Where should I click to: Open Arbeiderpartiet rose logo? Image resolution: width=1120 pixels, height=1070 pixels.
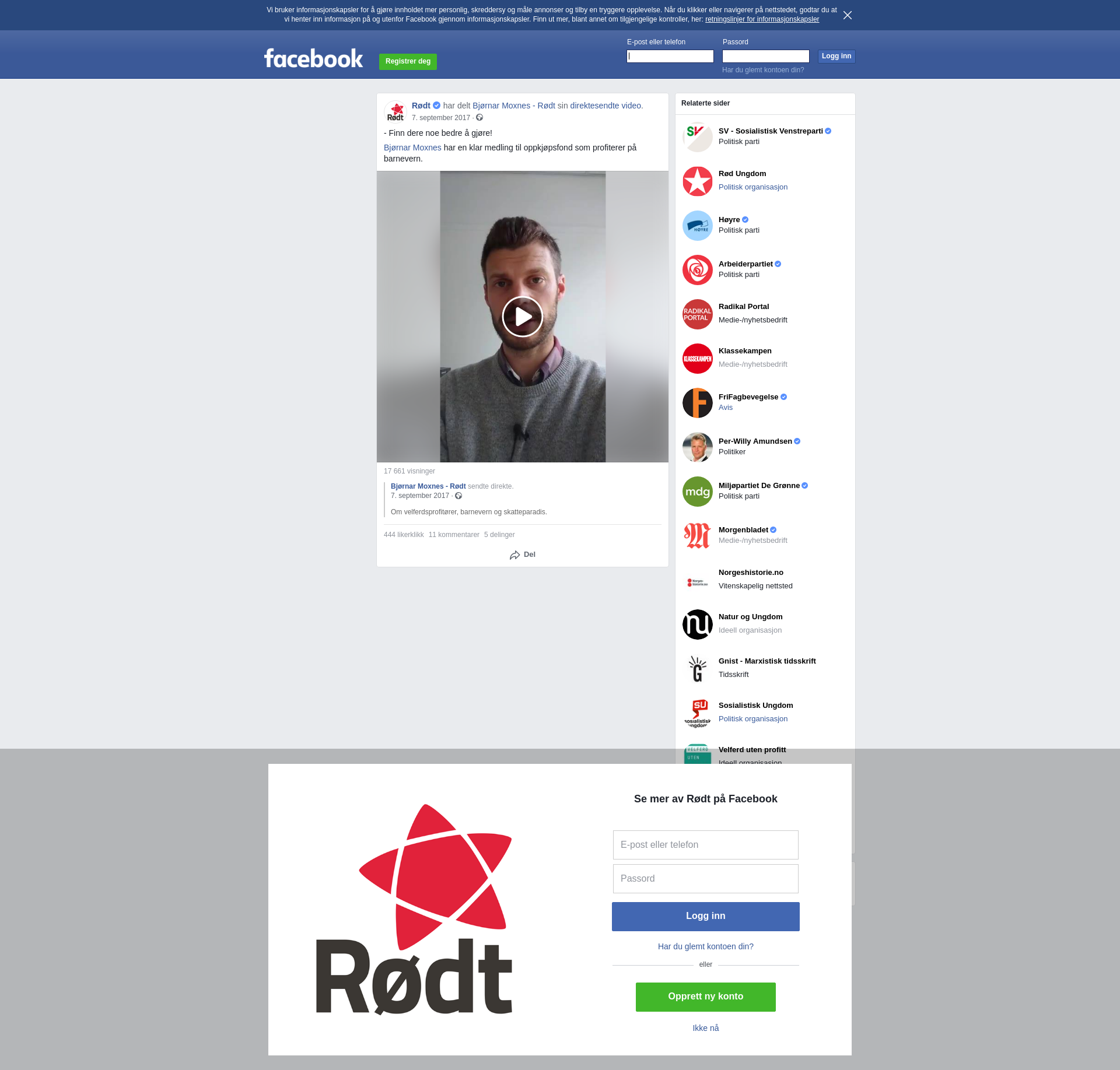click(x=698, y=270)
